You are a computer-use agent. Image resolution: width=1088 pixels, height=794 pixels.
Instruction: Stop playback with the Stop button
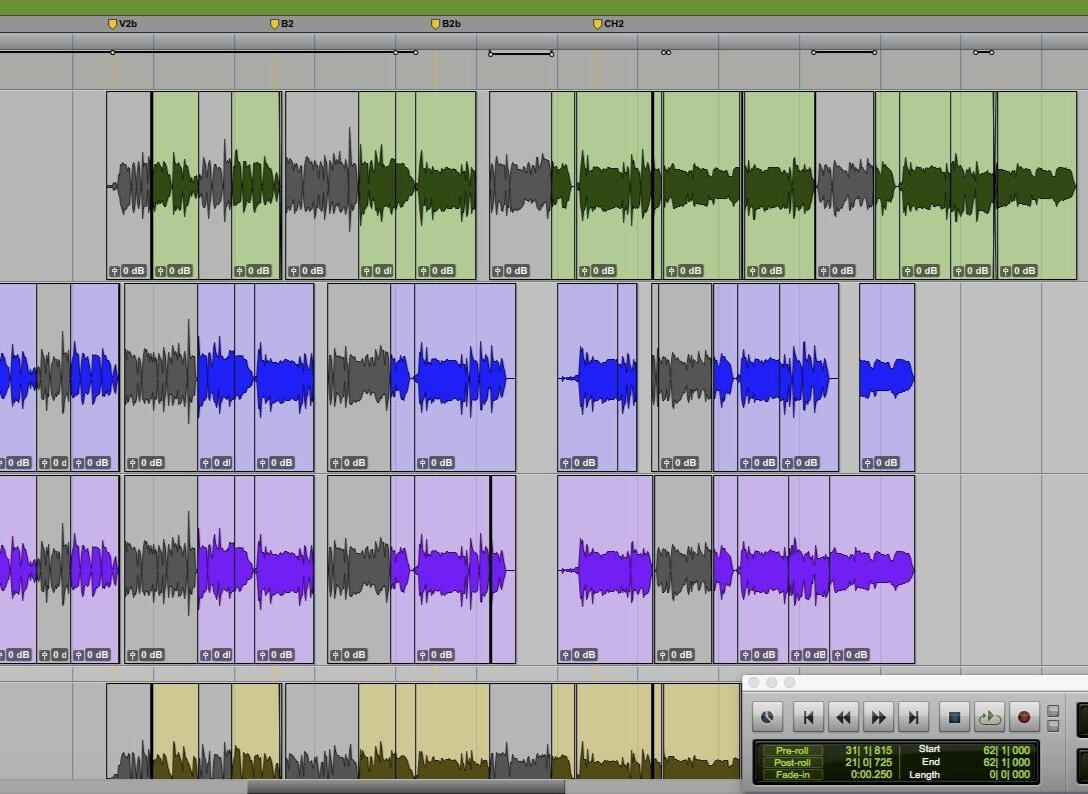pyautogui.click(x=953, y=717)
